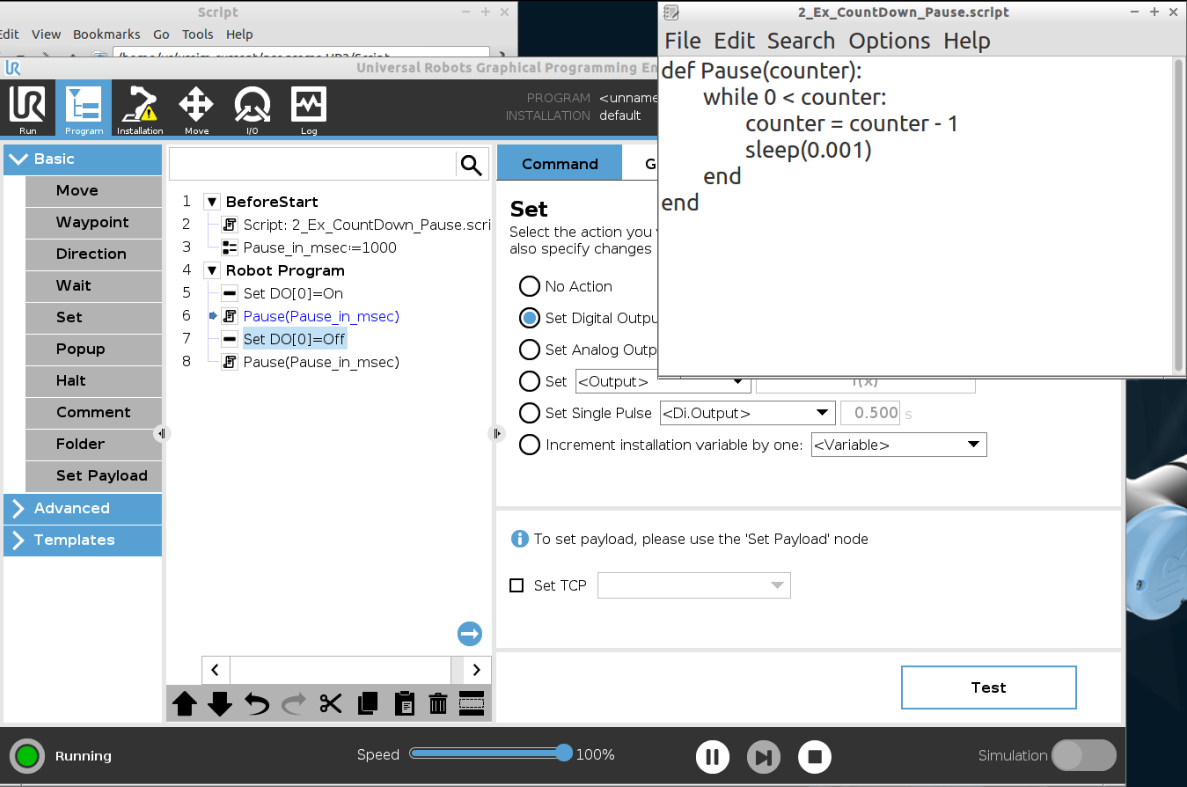1187x787 pixels.
Task: Open the Set TCP dropdown
Action: (x=693, y=586)
